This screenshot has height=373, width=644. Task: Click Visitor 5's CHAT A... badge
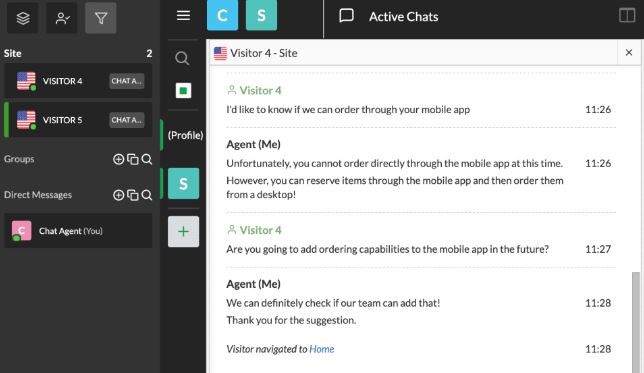click(126, 120)
